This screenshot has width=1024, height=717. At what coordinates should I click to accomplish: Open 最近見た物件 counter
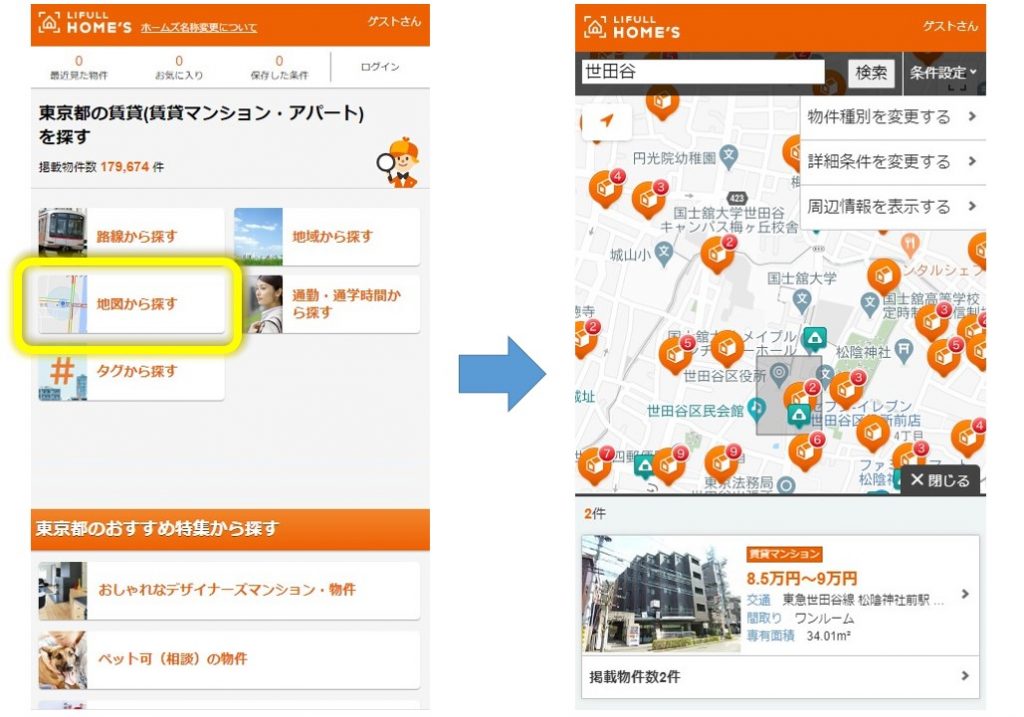click(79, 68)
